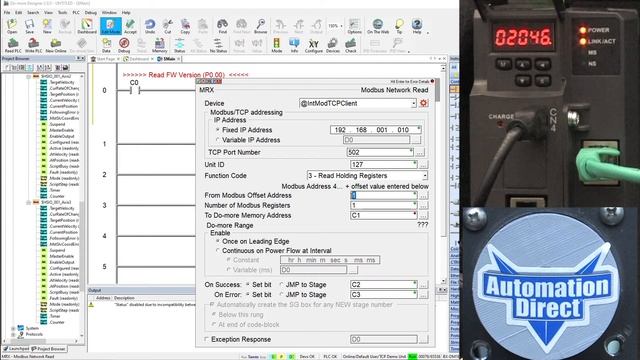Open device configuration gear next to IntModTCPClient

coord(424,103)
